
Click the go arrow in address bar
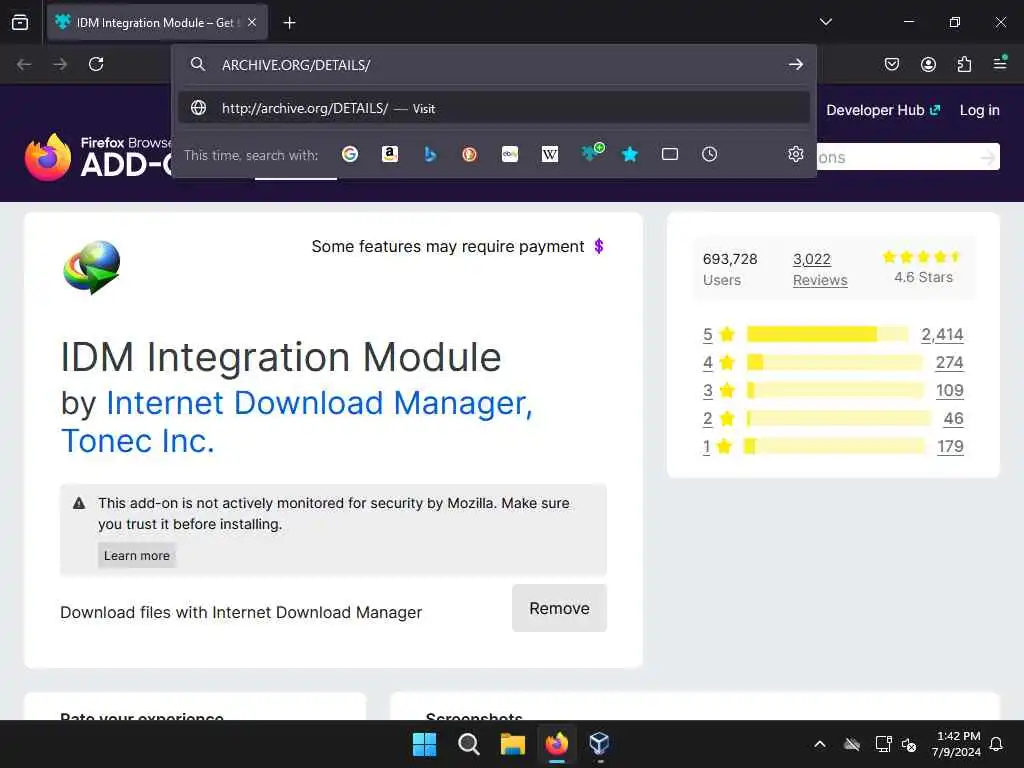click(795, 64)
